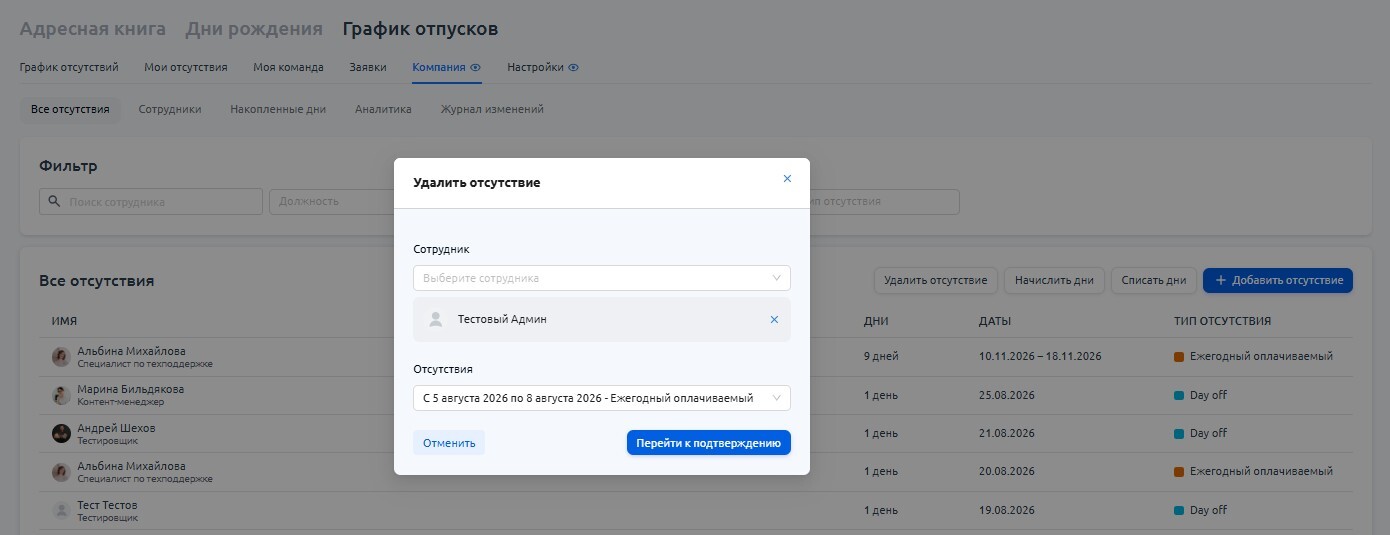Viewport: 1390px width, 535px height.
Task: Click the avatar of Андрей Шехов
Action: point(61,433)
